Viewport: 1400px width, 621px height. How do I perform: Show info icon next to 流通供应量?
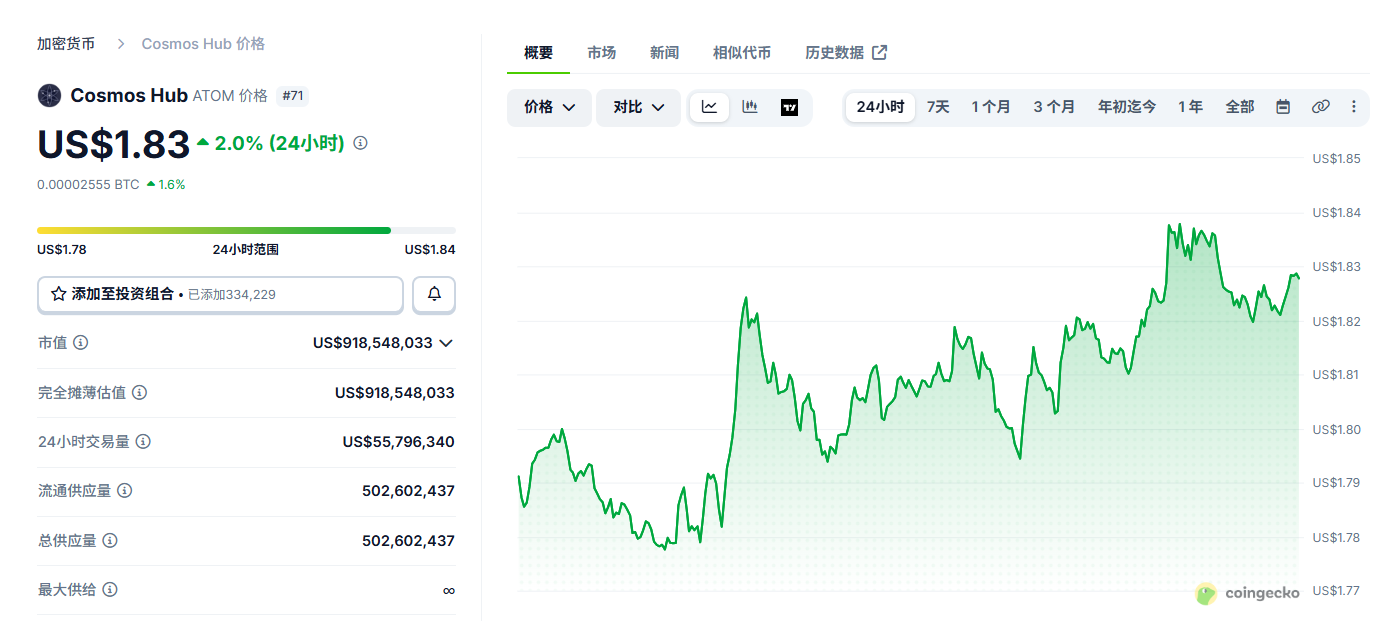125,491
